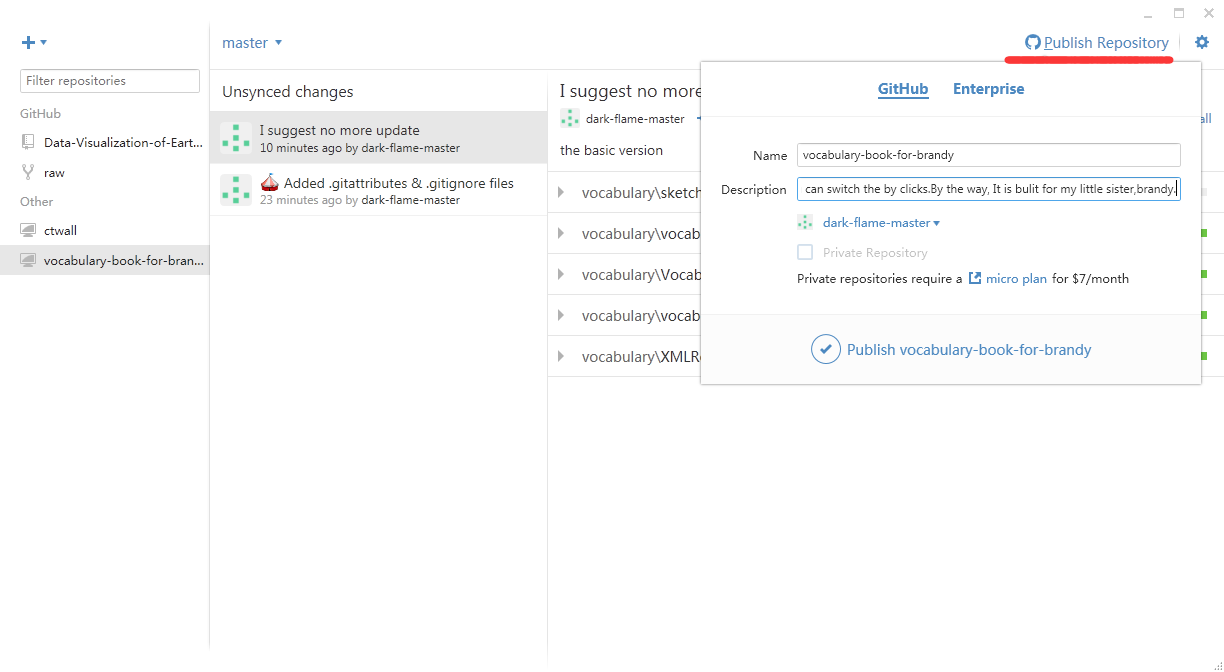Select the raw repository
Viewport: 1224px width, 672px height.
click(105, 172)
